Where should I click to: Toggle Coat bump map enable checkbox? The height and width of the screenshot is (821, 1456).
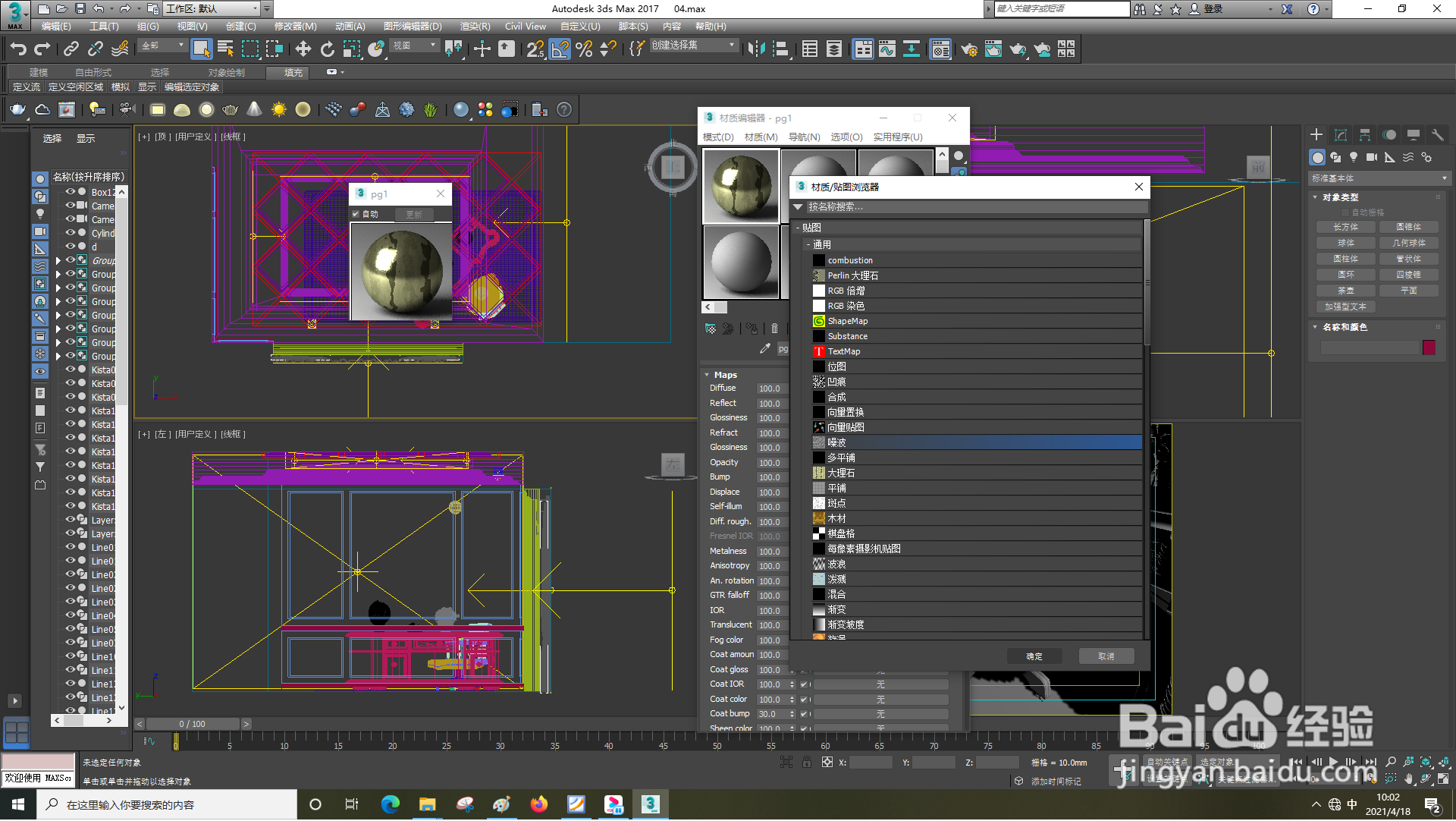(x=804, y=714)
